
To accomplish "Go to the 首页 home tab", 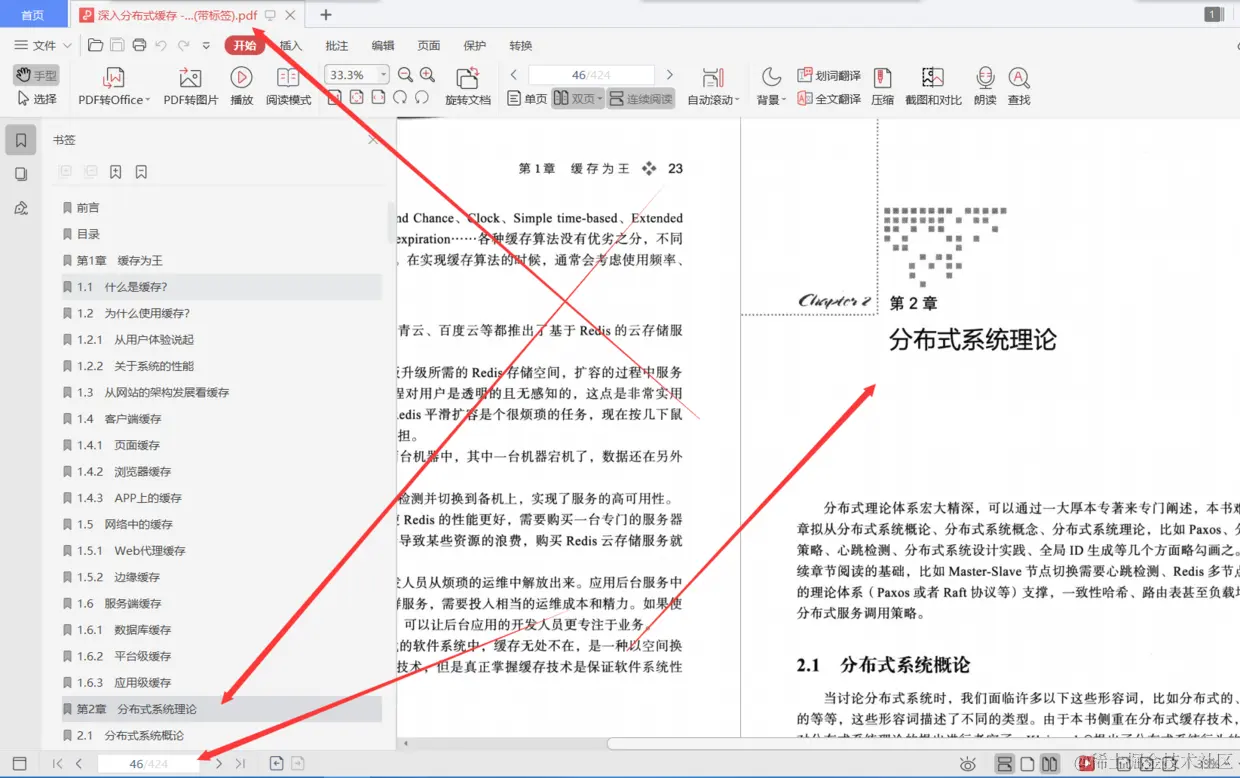I will pos(33,15).
